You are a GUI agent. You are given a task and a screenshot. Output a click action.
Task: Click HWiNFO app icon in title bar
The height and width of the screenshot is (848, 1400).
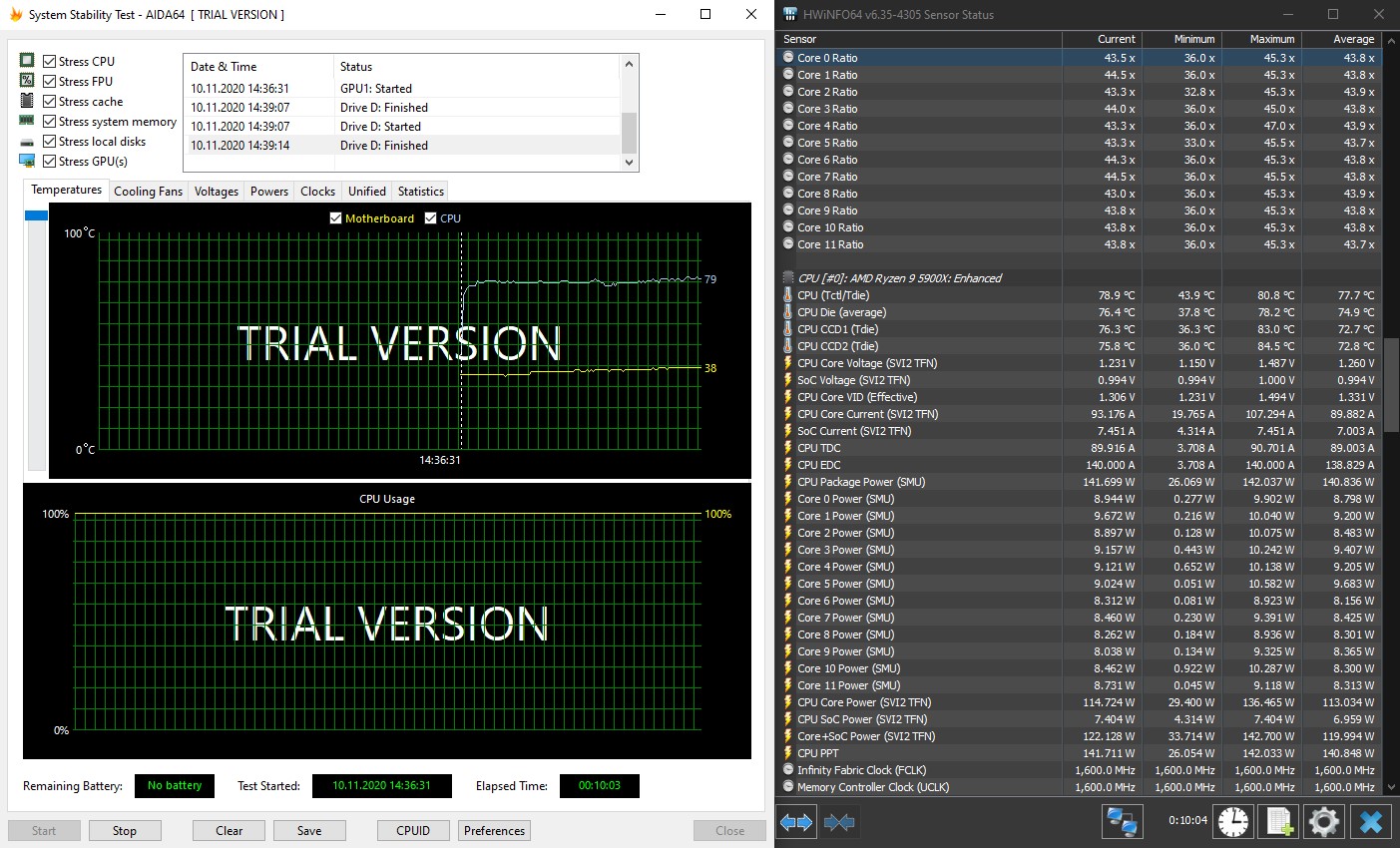pyautogui.click(x=790, y=14)
